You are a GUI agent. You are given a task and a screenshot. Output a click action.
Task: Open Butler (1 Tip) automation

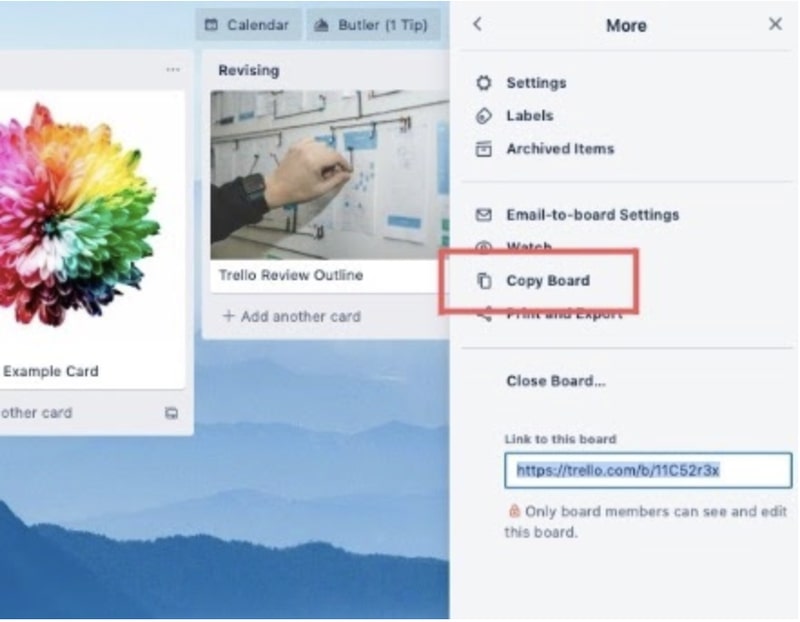373,25
